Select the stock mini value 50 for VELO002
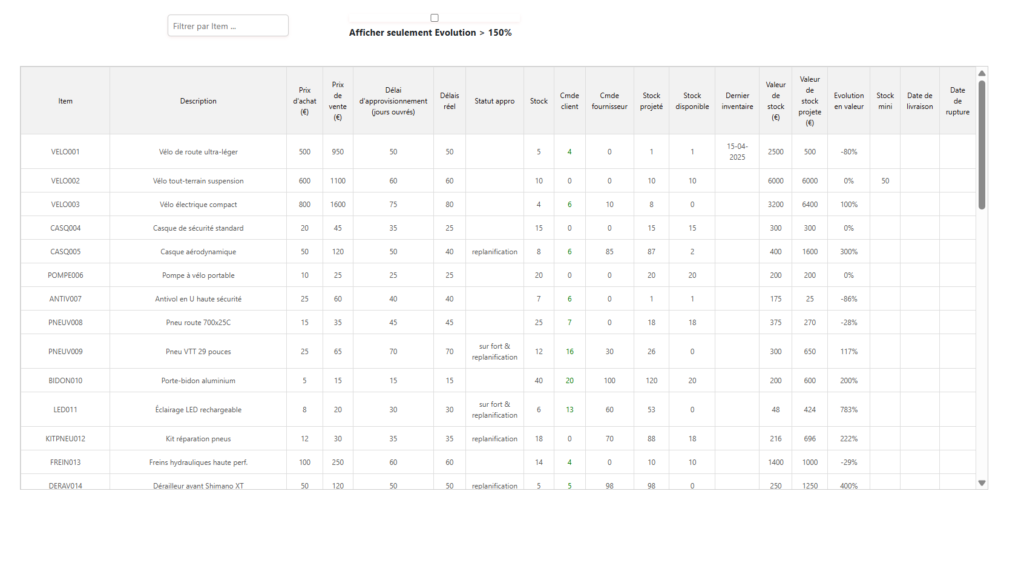The height and width of the screenshot is (566, 1024). tap(885, 181)
